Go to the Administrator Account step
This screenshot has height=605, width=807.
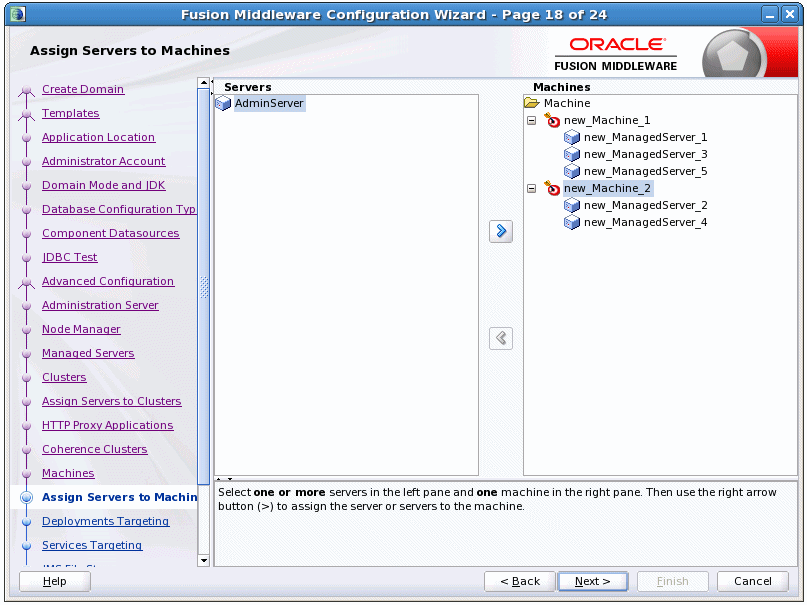click(103, 161)
